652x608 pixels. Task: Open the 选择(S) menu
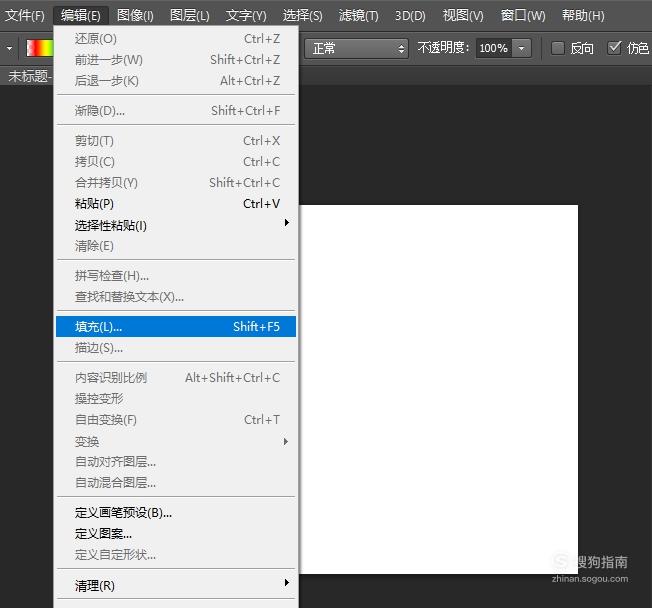[302, 16]
